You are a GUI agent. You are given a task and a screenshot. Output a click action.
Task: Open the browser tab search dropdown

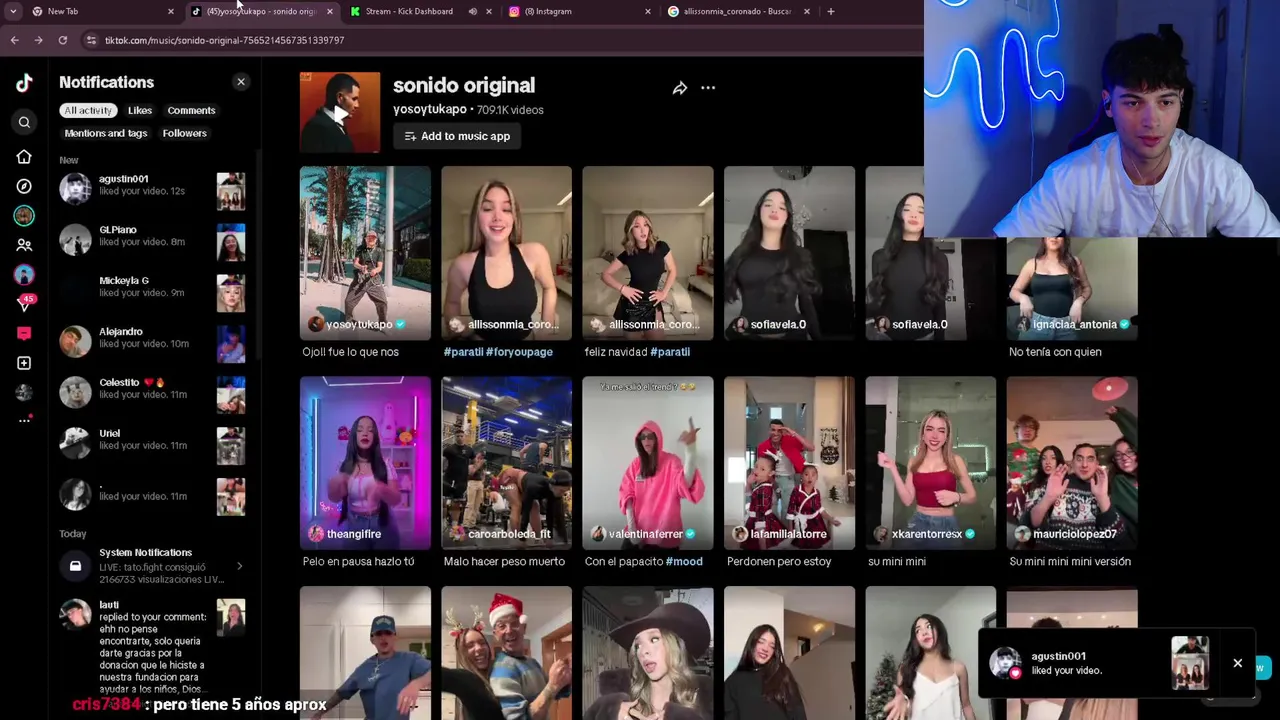point(13,11)
